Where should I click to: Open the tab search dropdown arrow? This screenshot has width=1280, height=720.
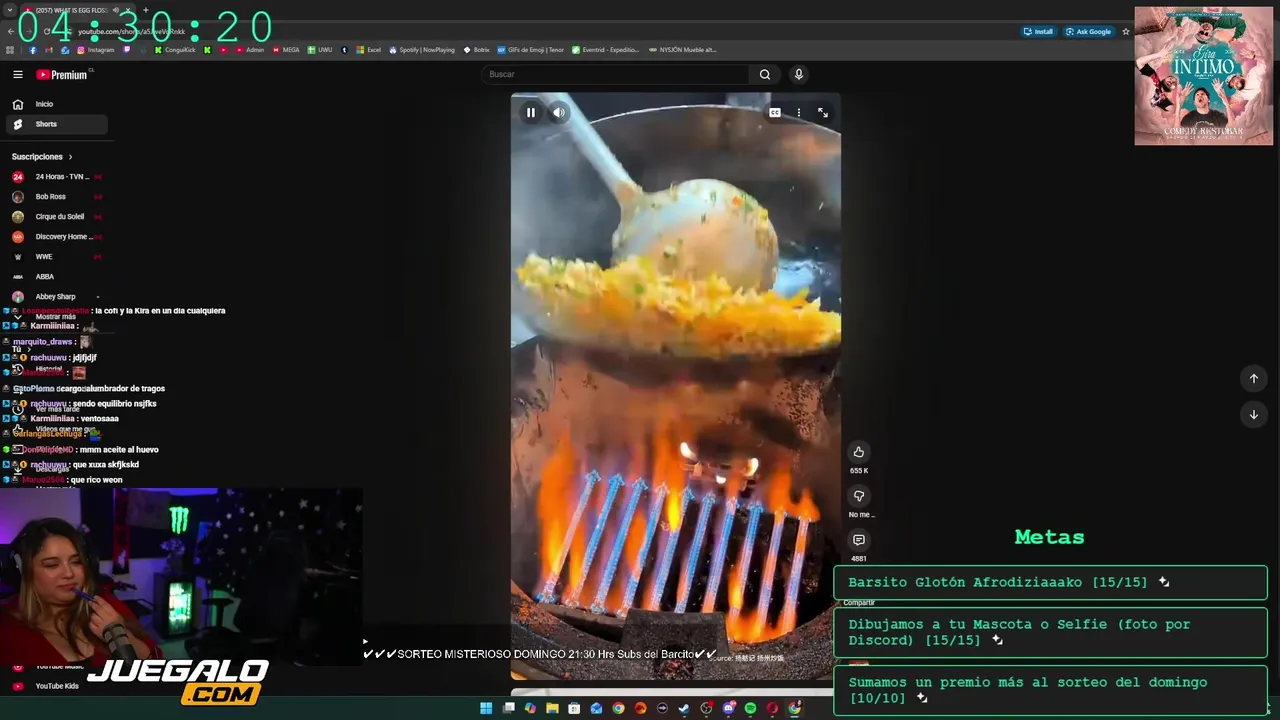click(x=9, y=10)
